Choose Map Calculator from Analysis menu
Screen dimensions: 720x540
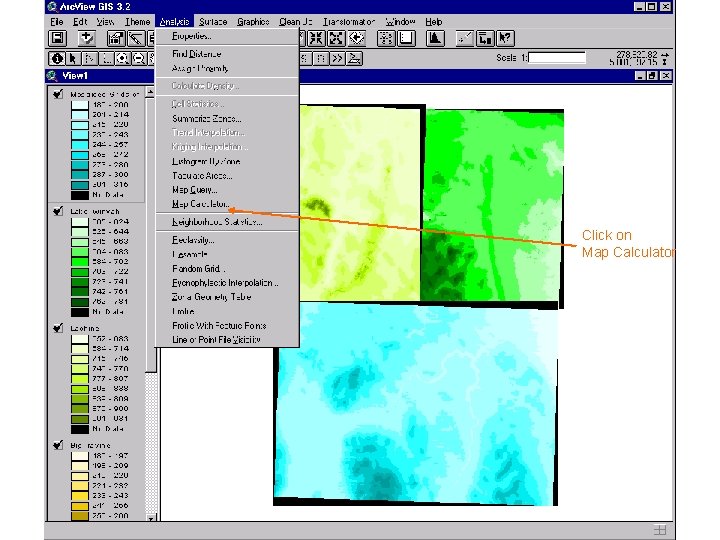(200, 204)
